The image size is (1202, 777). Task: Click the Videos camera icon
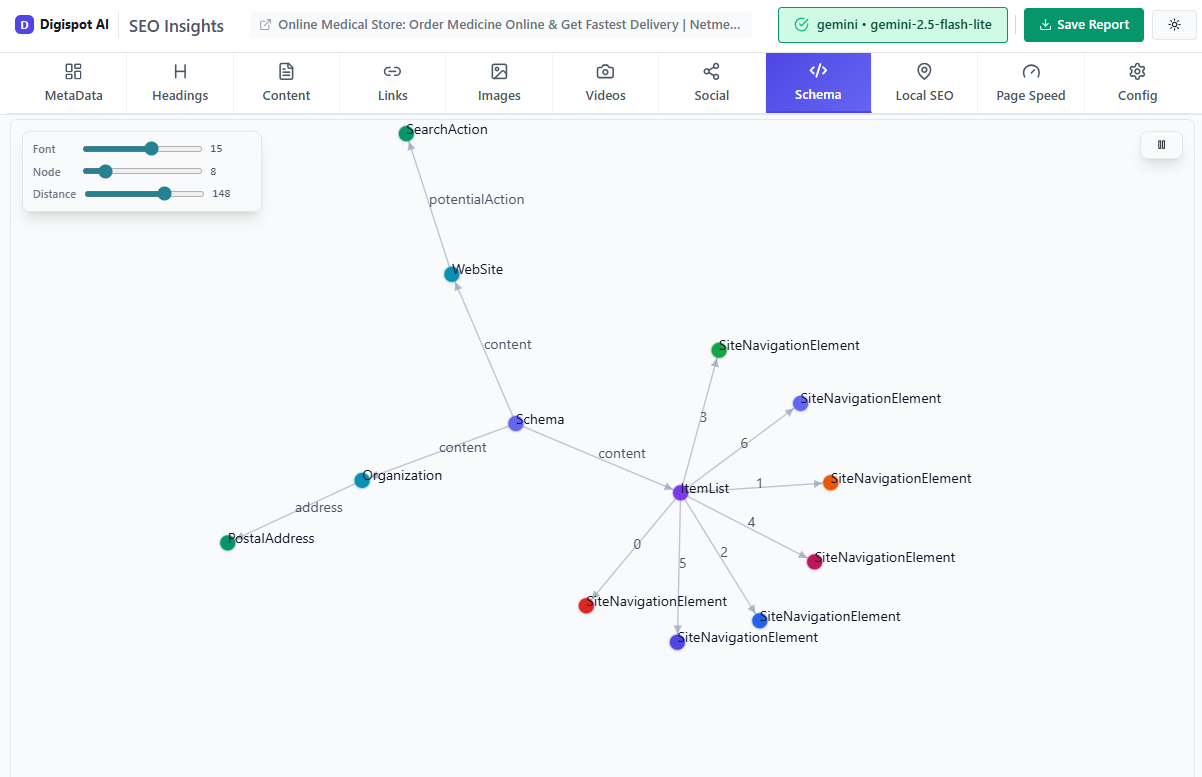pyautogui.click(x=605, y=72)
